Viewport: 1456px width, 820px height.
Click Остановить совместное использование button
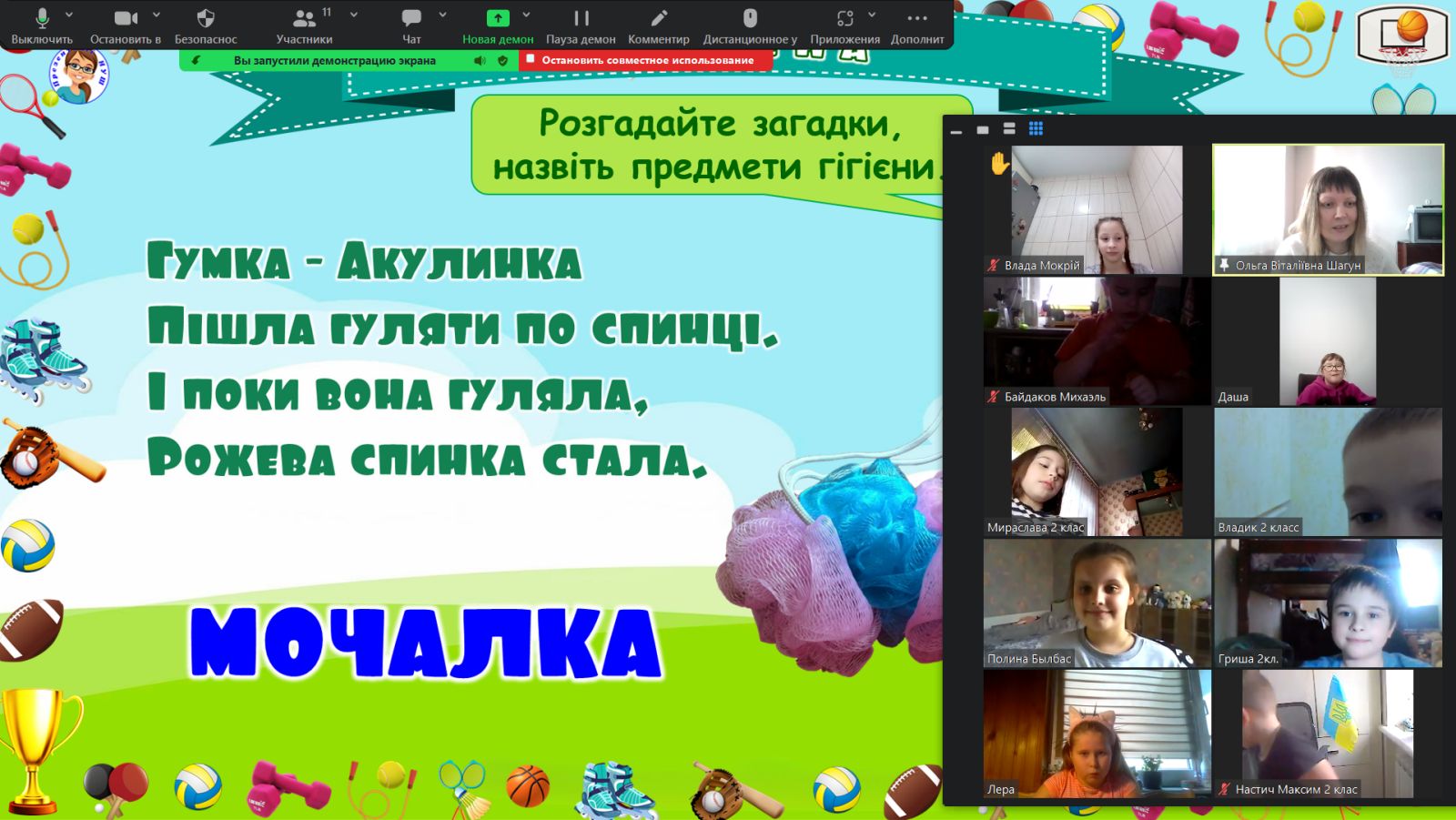(x=646, y=60)
